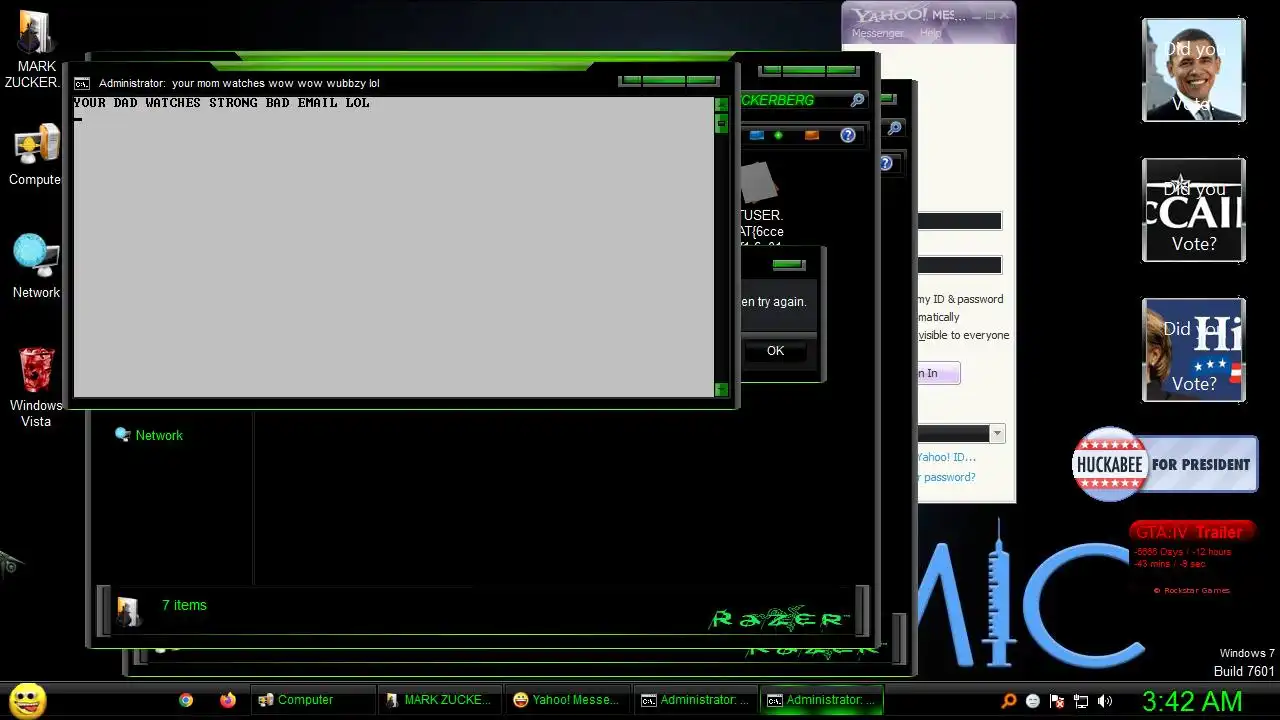Open the Action Center flag tray icon
Image resolution: width=1280 pixels, height=720 pixels.
pos(1057,701)
